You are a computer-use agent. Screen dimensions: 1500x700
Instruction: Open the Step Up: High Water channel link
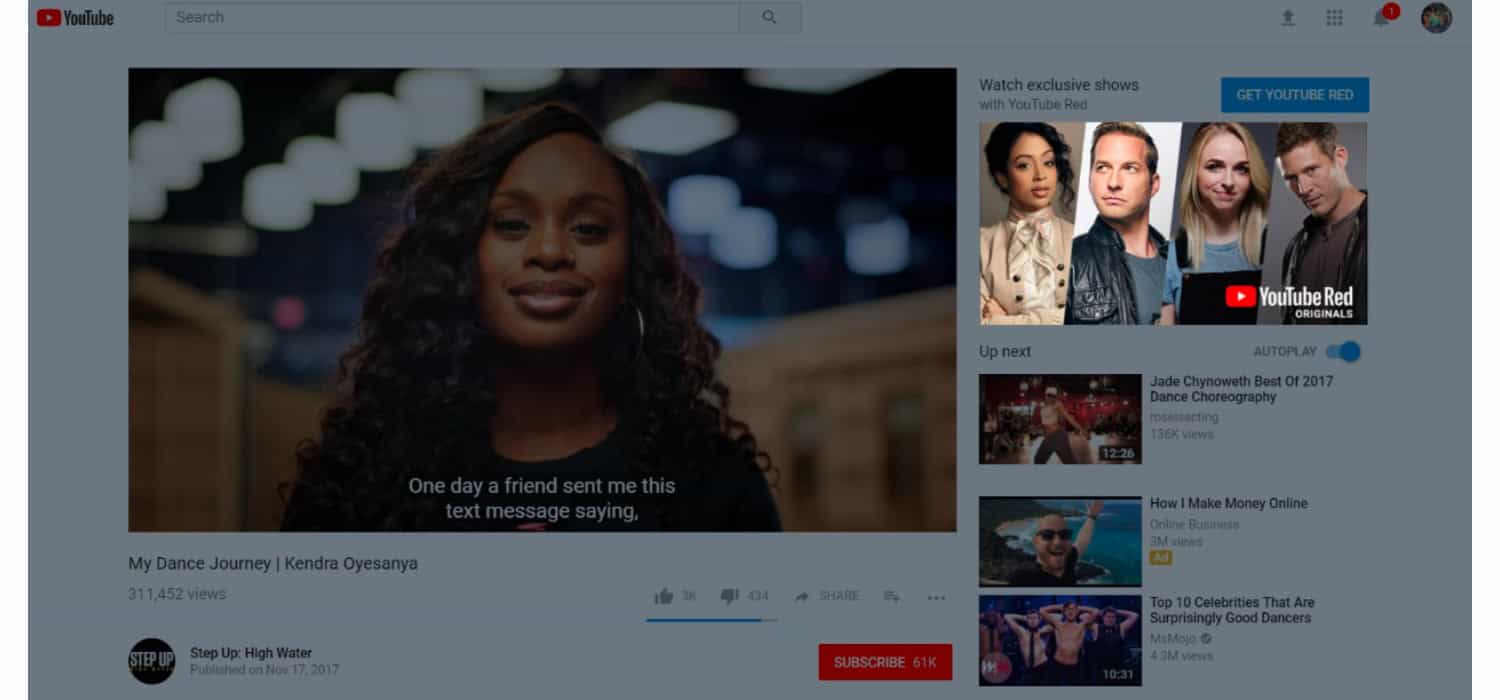coord(251,653)
